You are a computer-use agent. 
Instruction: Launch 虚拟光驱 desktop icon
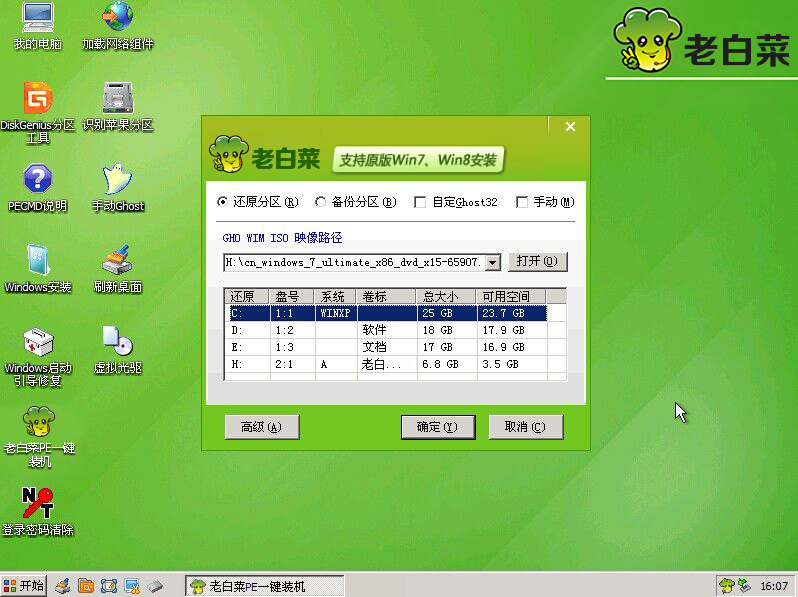[118, 350]
